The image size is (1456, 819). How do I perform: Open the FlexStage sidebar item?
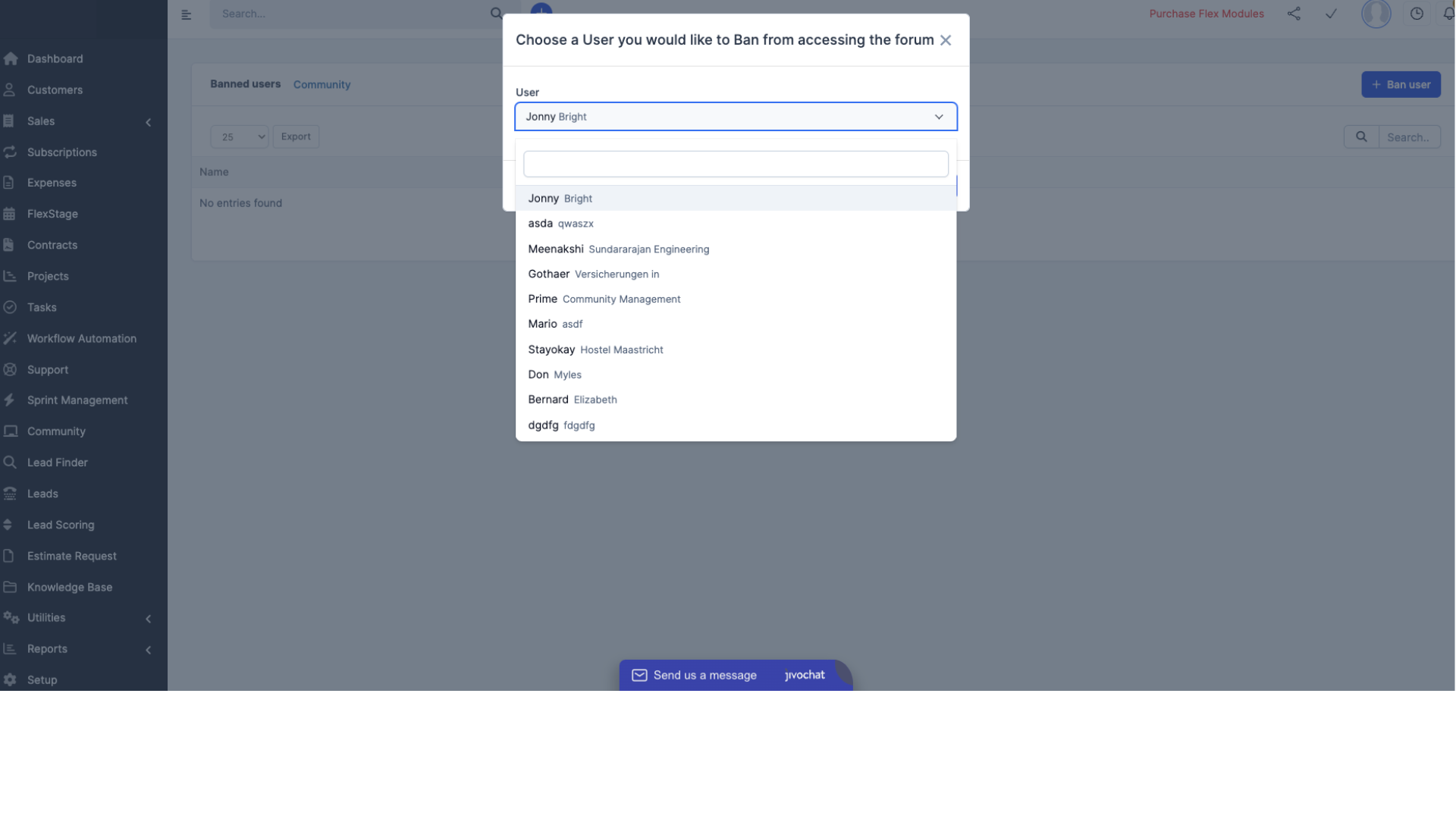[x=52, y=214]
